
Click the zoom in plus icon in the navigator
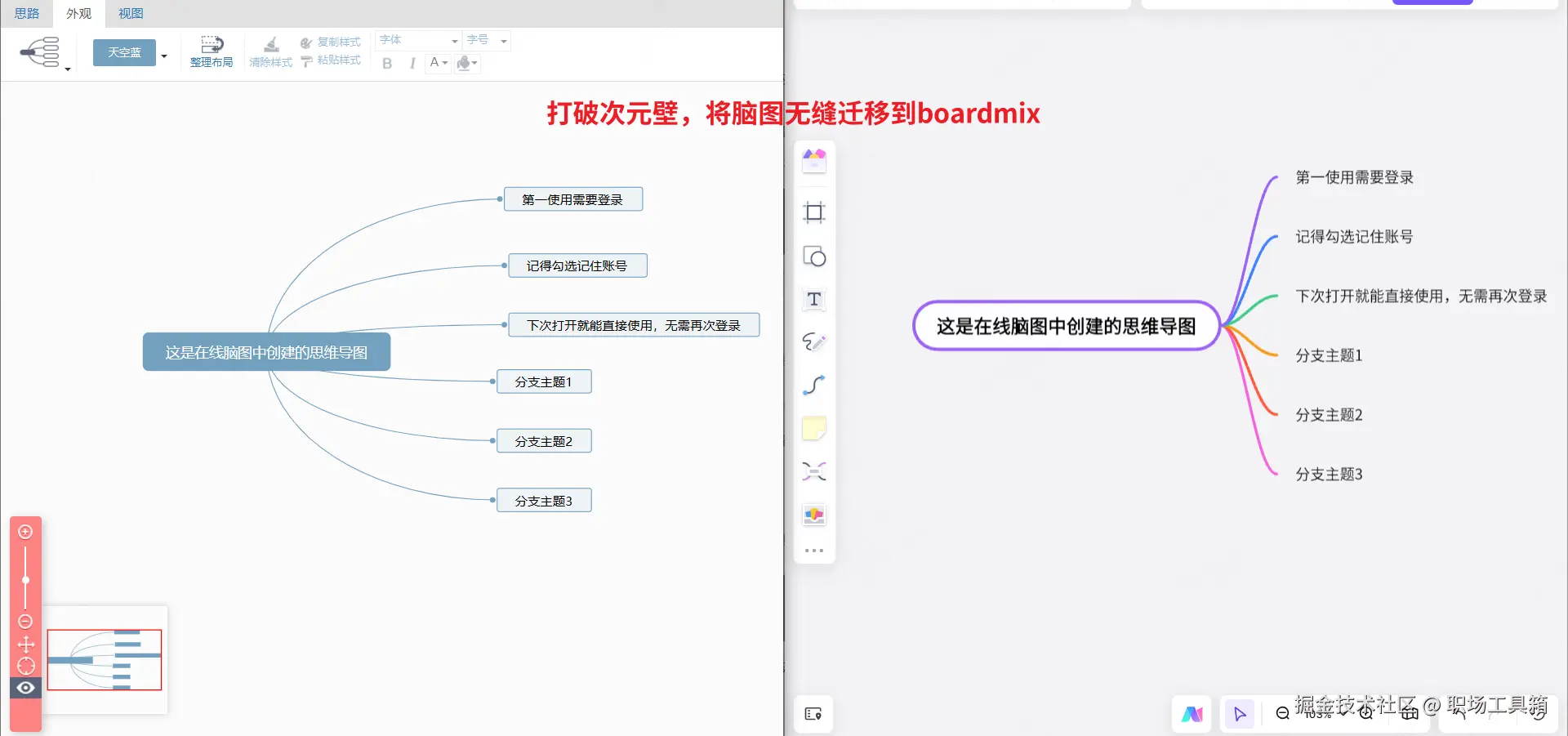(x=25, y=532)
